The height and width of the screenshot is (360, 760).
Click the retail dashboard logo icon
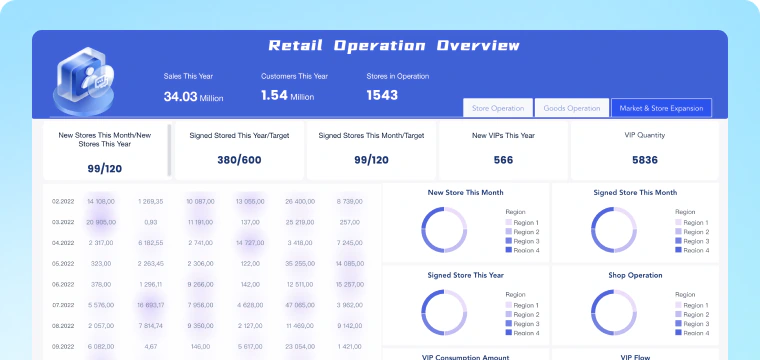click(x=83, y=81)
